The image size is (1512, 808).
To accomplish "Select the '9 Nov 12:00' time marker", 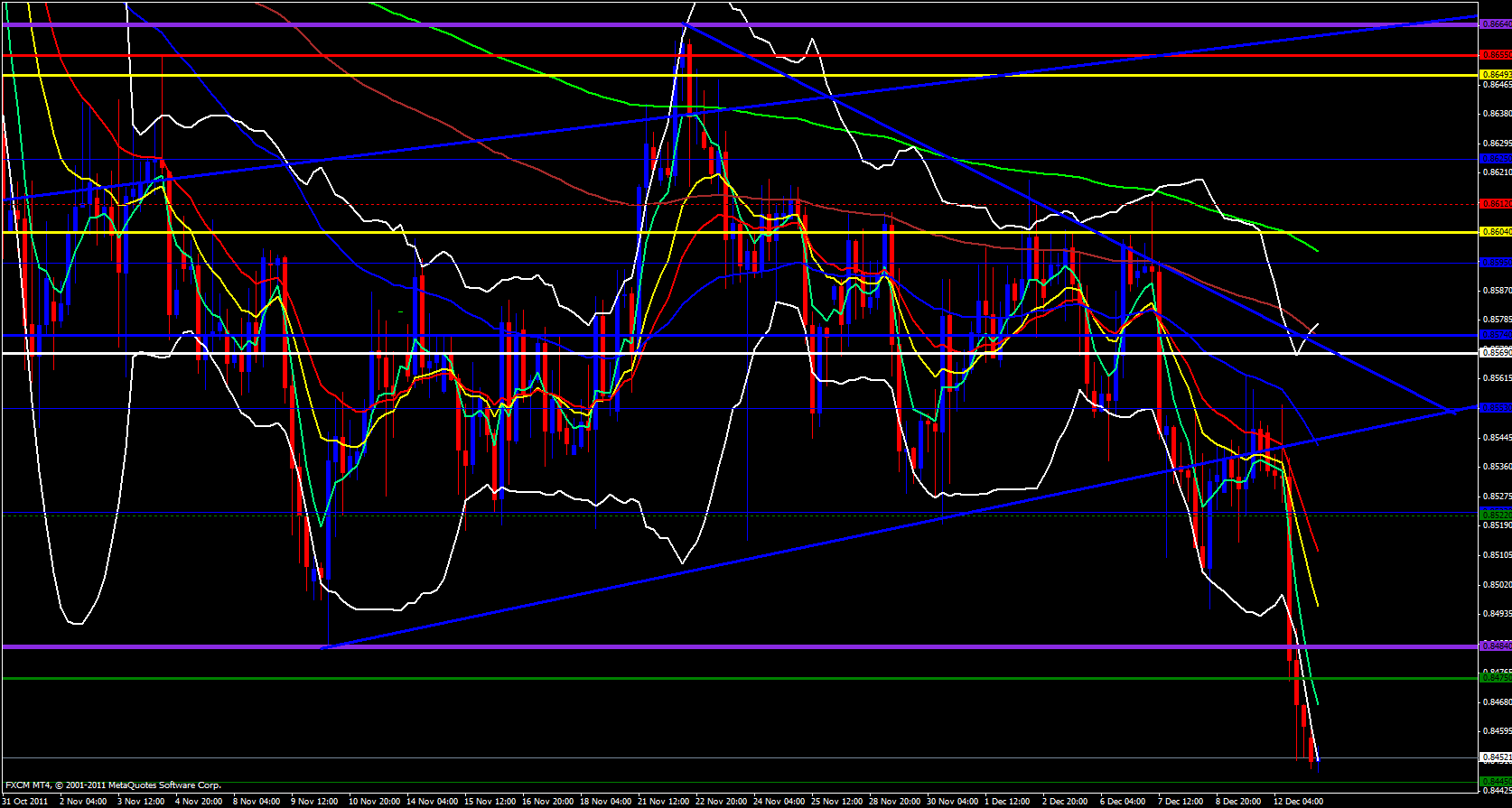I will pos(314,801).
